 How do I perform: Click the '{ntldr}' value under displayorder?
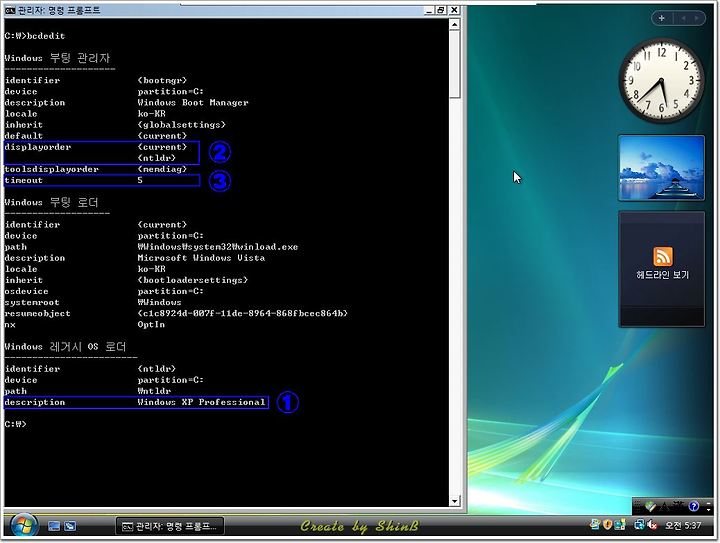tap(157, 158)
